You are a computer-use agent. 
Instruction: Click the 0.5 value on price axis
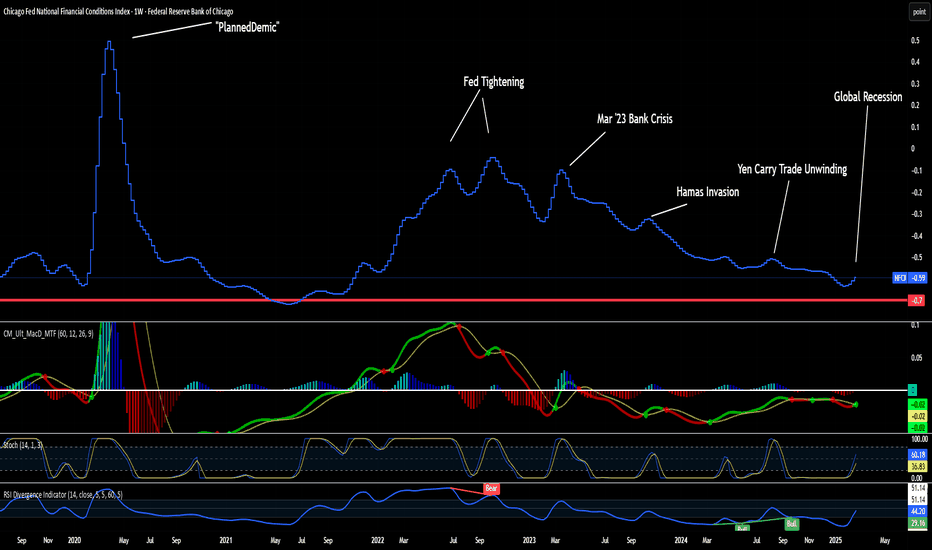point(915,40)
